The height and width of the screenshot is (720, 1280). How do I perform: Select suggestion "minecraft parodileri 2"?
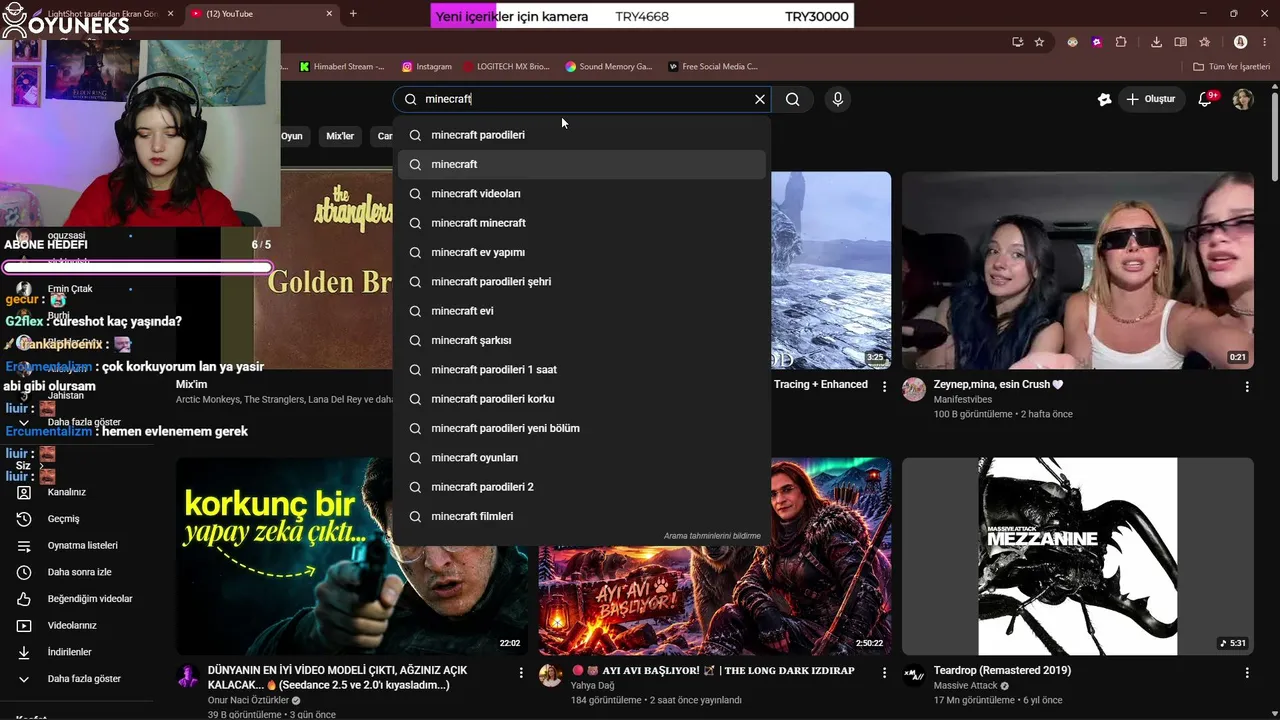(582, 487)
